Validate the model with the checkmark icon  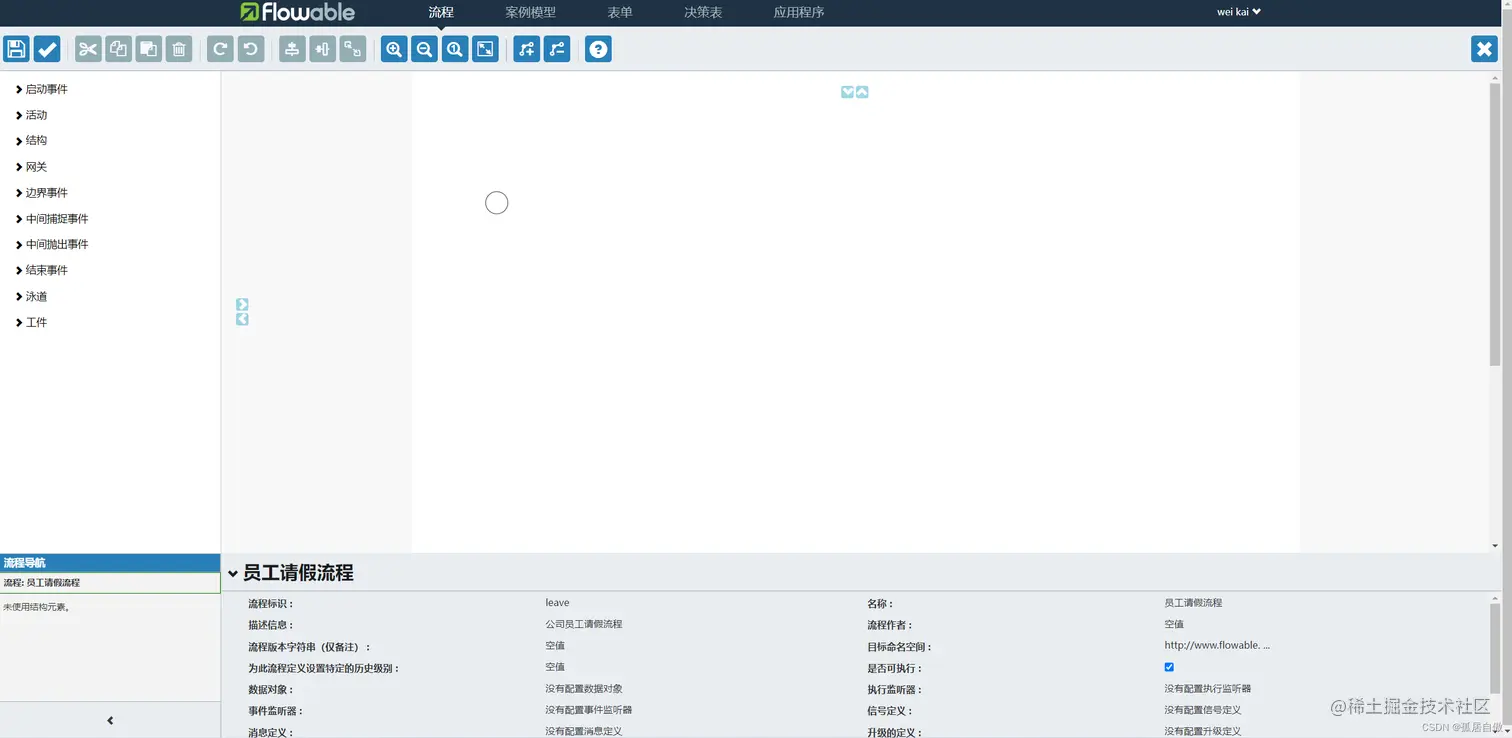coord(47,49)
